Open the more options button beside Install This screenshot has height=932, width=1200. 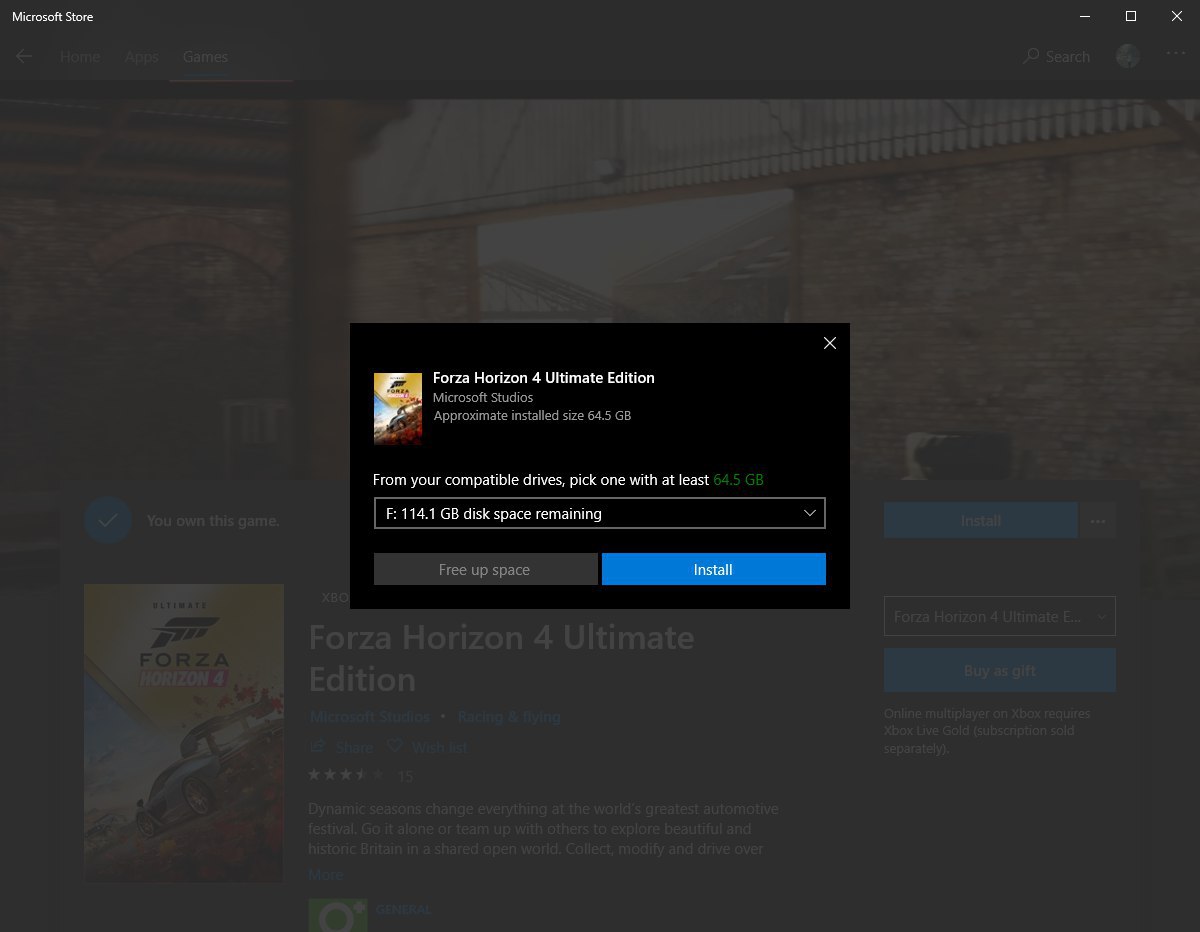click(x=1098, y=521)
